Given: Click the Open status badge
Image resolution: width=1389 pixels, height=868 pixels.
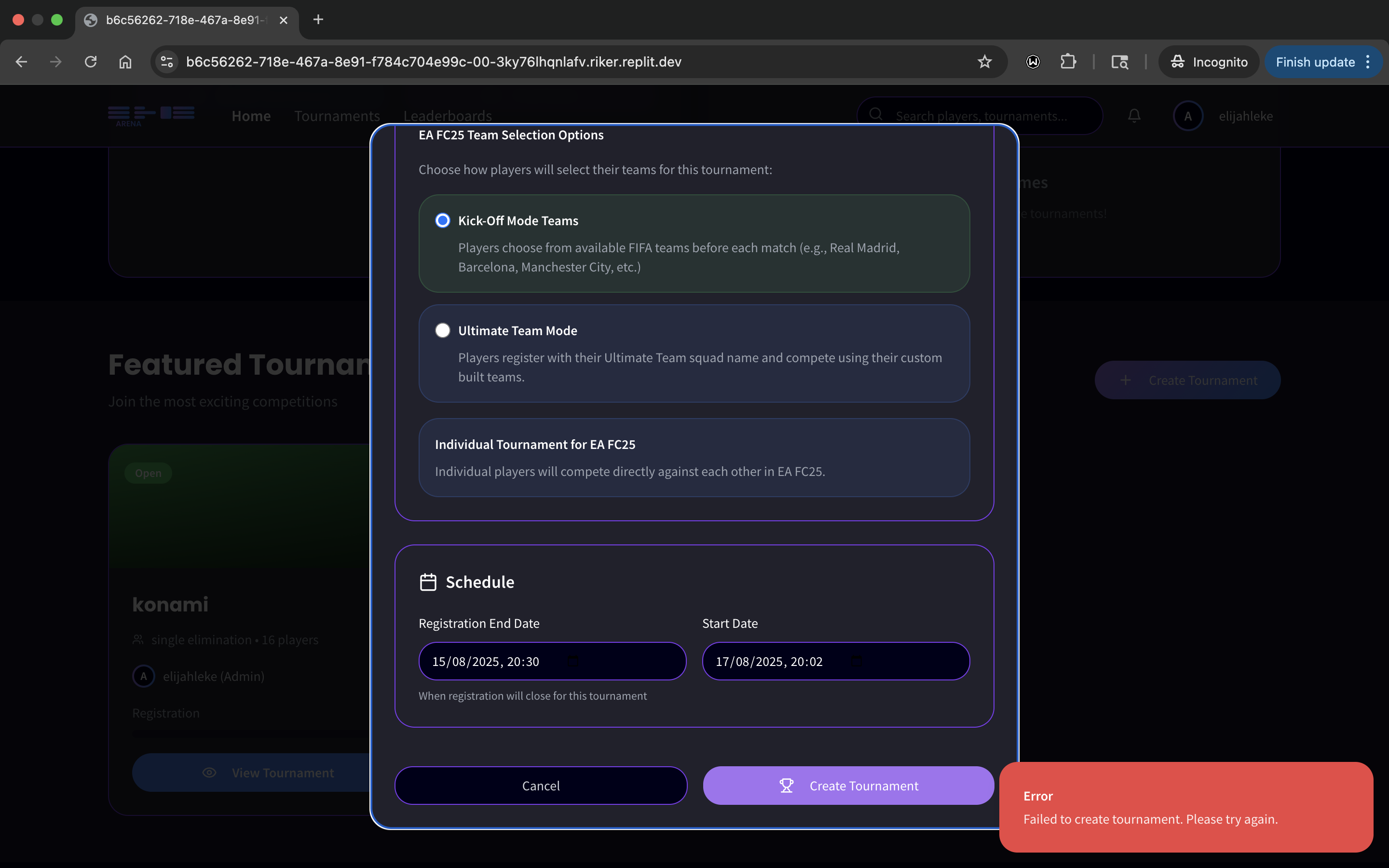Looking at the screenshot, I should pos(148,473).
